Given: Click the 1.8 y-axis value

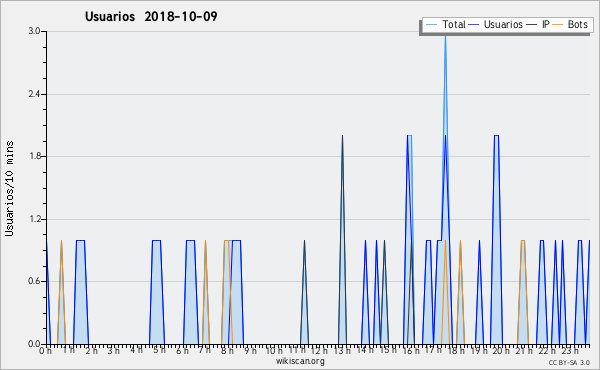Looking at the screenshot, I should point(34,156).
